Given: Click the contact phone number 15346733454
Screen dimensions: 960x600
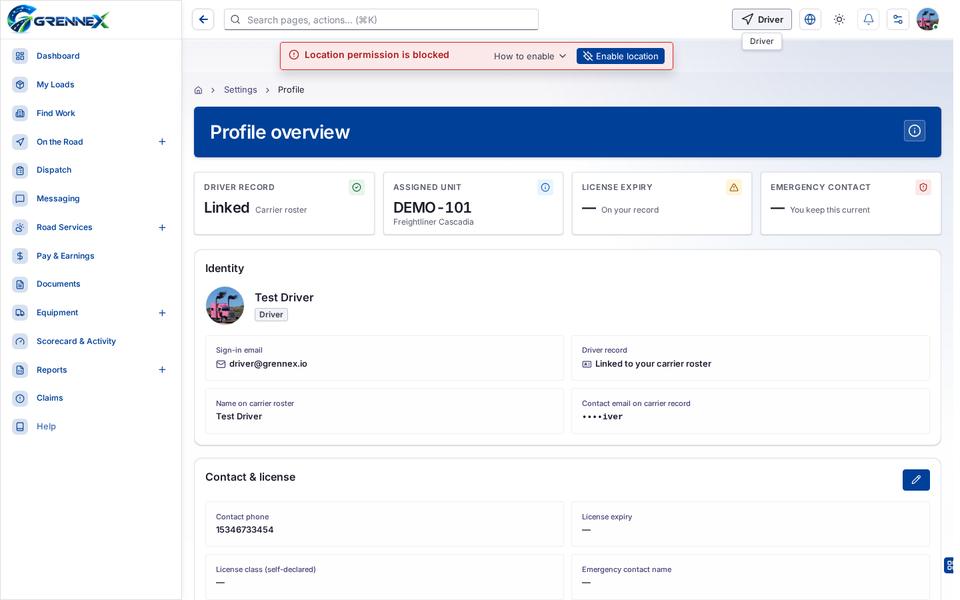Looking at the screenshot, I should 245,530.
